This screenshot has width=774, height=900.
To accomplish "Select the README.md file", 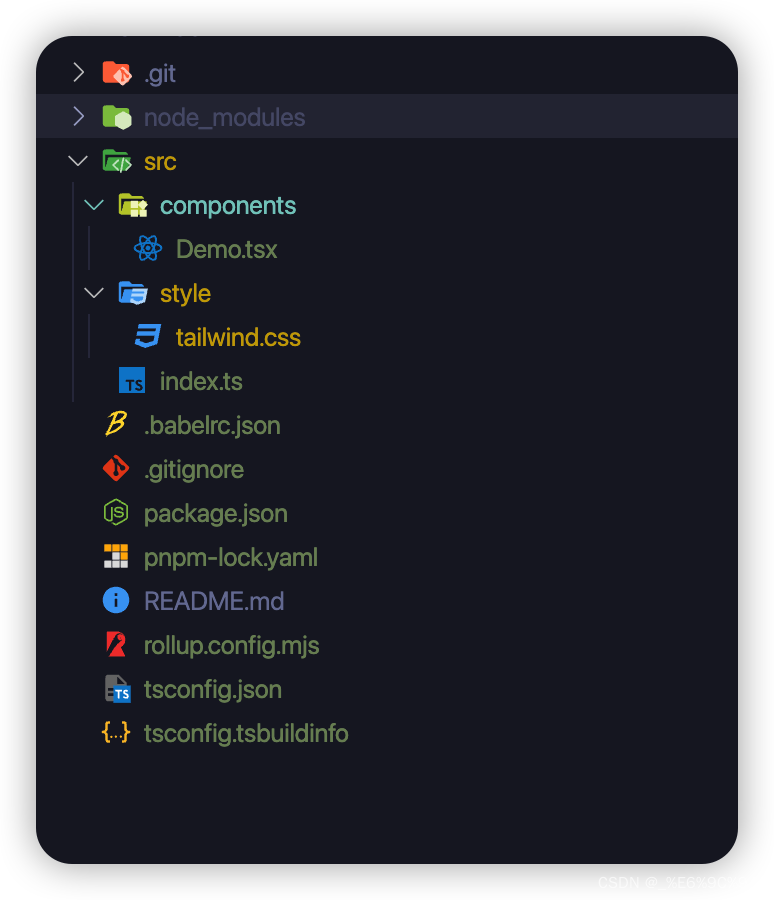I will [214, 600].
